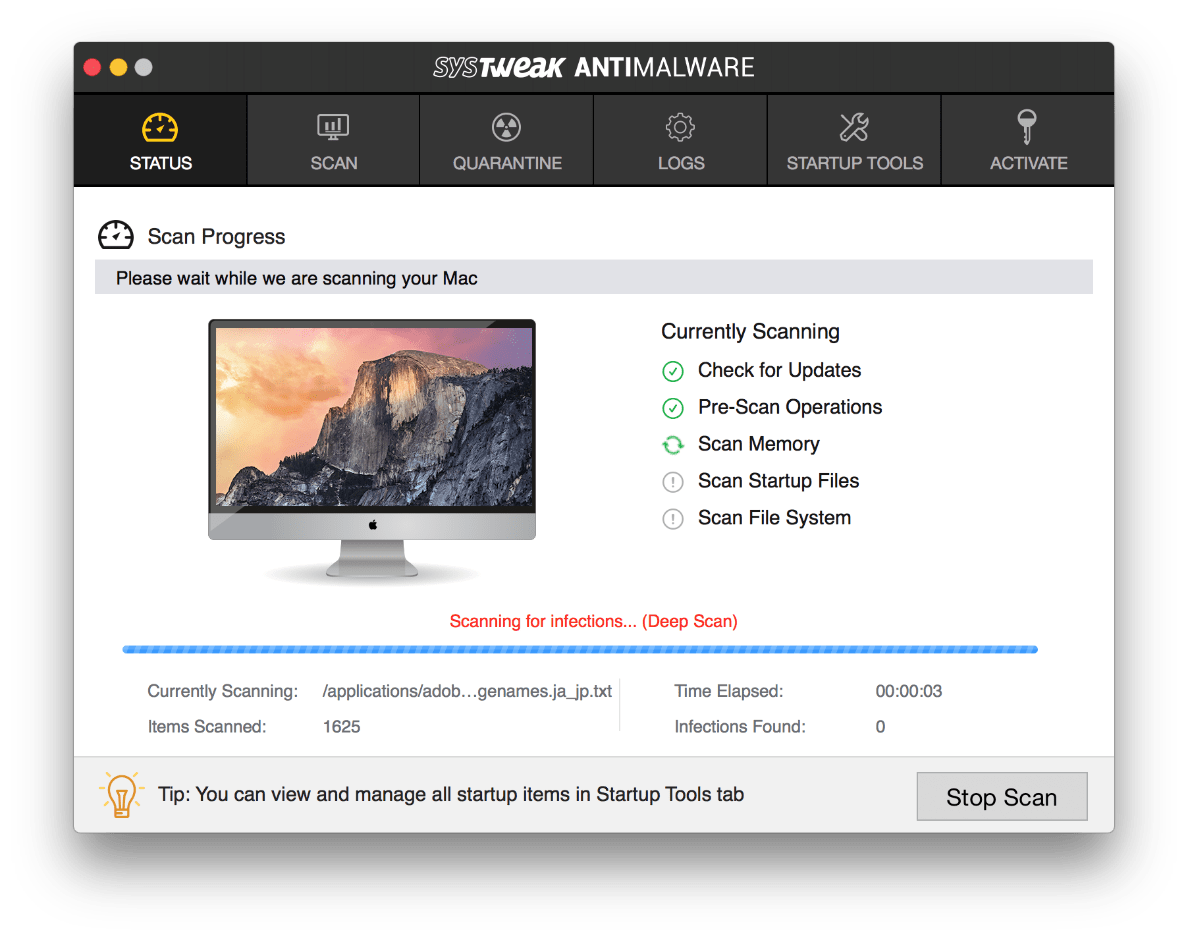Screen dimensions: 1188x938
Task: Click the Stop Scan button
Action: pyautogui.click(x=1002, y=796)
